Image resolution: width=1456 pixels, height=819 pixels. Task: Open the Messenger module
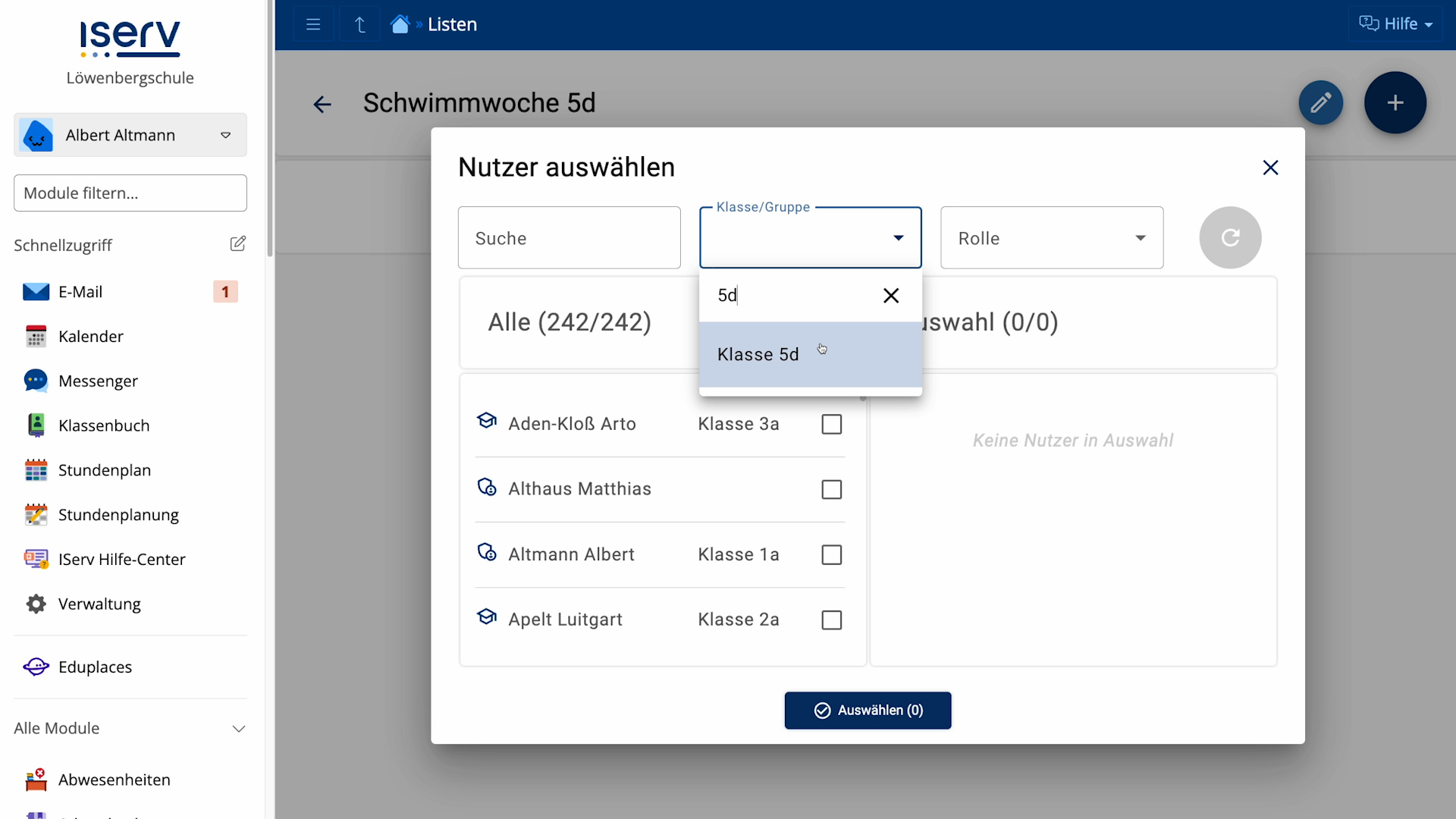[x=98, y=381]
